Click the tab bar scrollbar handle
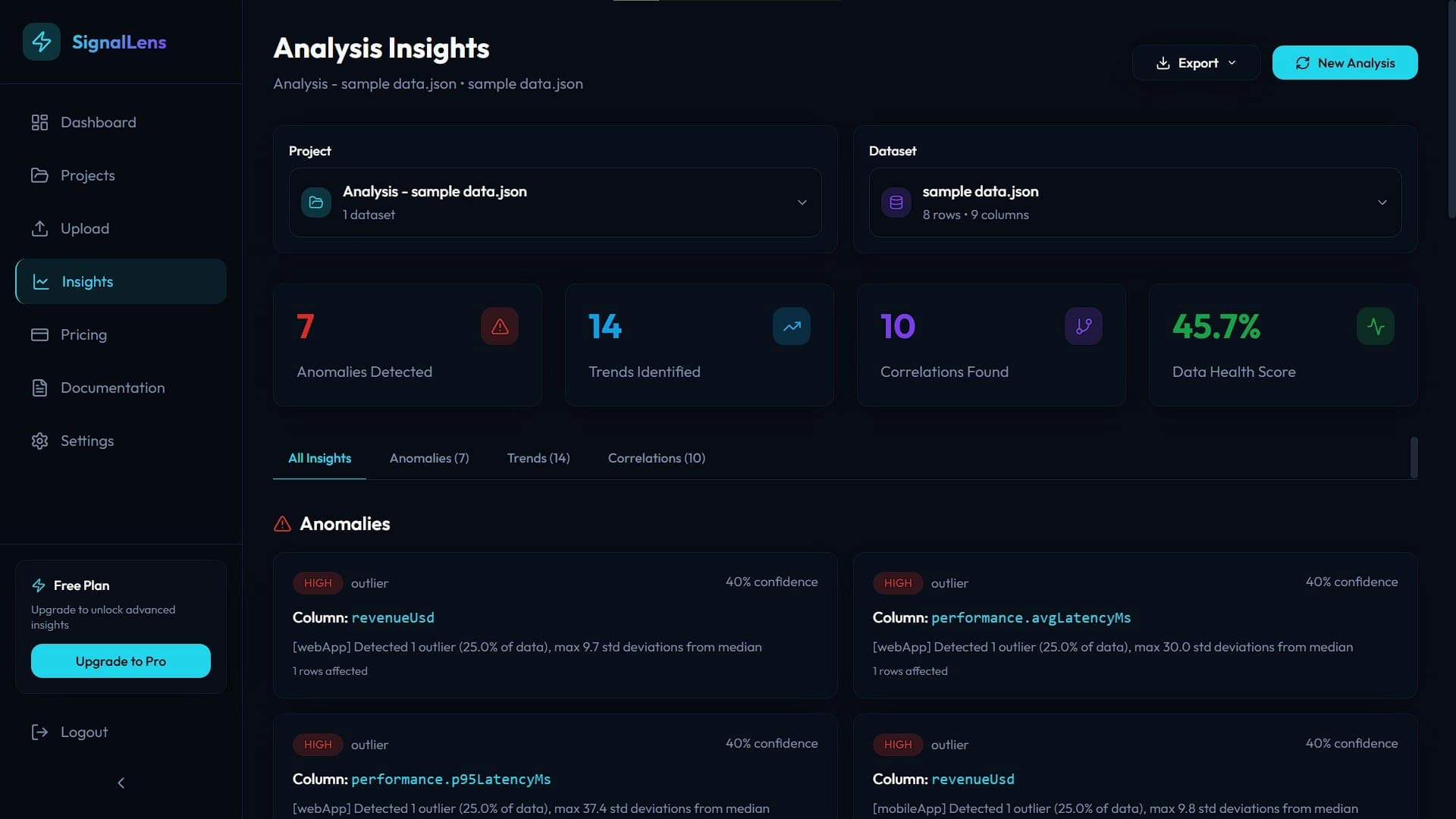This screenshot has height=819, width=1456. (x=1414, y=457)
